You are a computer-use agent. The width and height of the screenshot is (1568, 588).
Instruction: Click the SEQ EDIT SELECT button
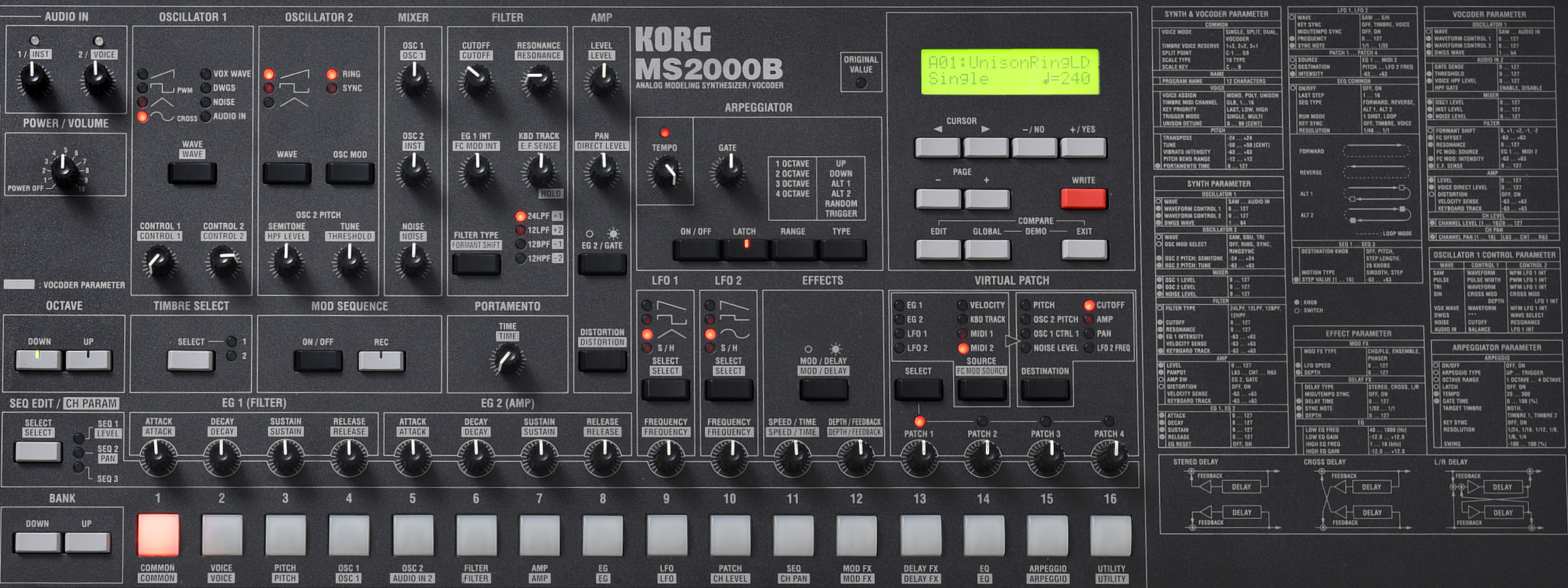[x=39, y=451]
